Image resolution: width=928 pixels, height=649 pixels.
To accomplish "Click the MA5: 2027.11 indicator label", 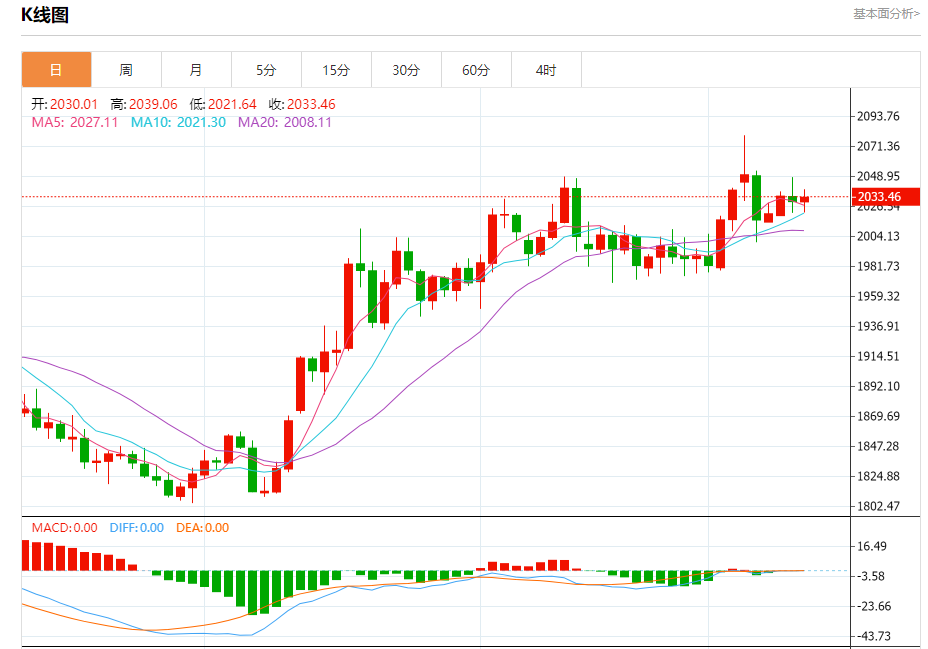I will [75, 122].
